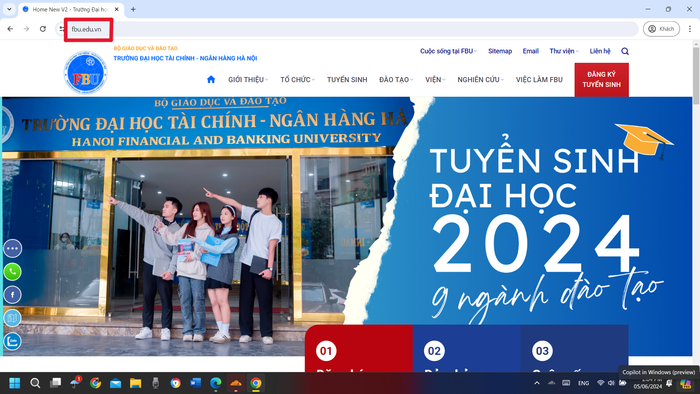
Task: Click the green phone call floating icon
Action: 12,271
